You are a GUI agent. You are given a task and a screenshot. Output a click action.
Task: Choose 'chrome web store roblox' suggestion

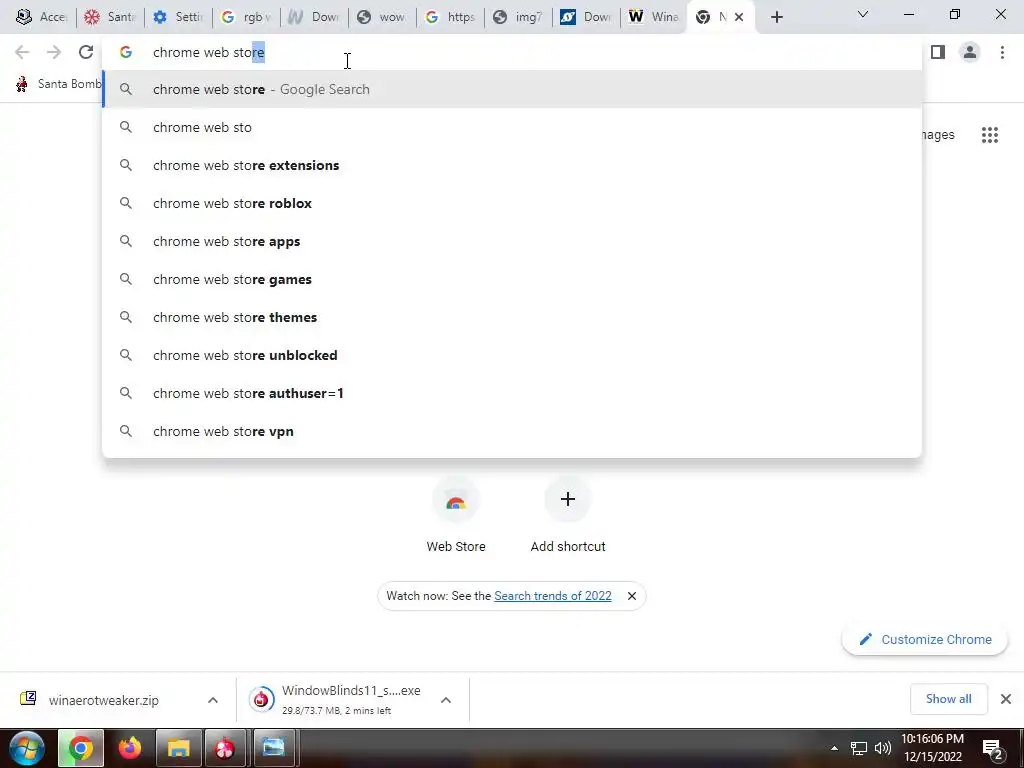pos(512,203)
